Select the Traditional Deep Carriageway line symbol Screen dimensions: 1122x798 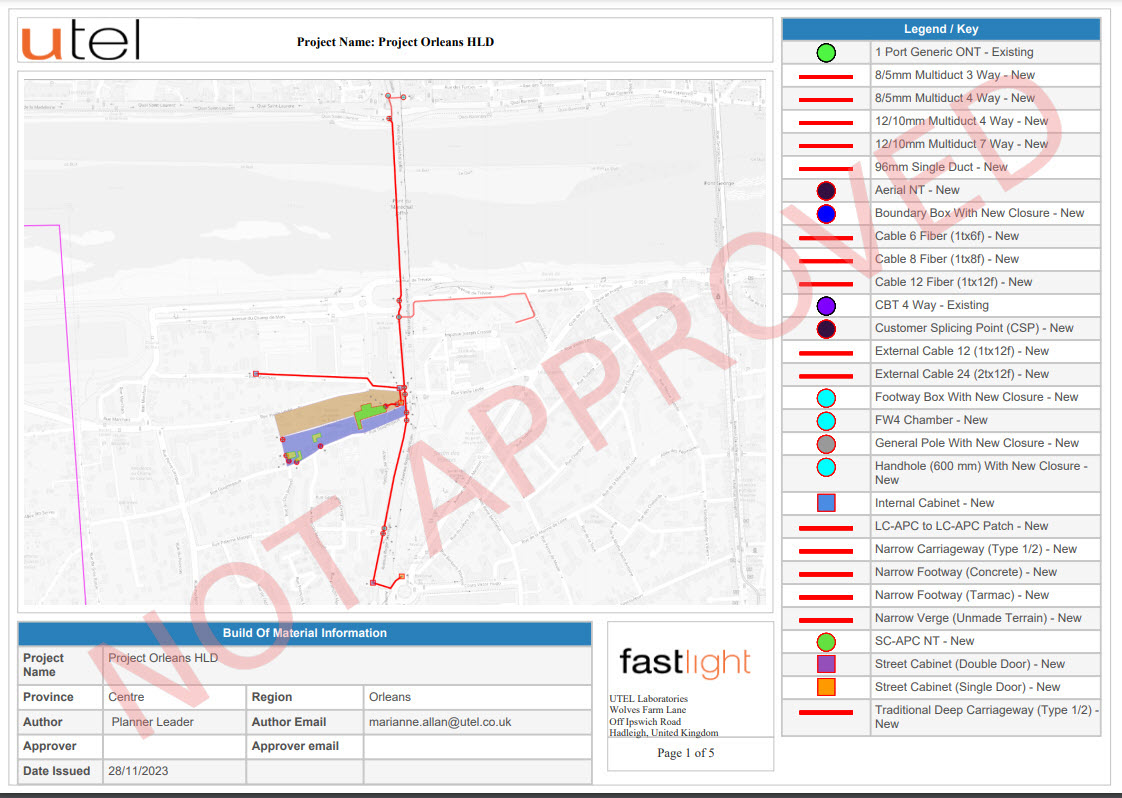click(x=826, y=712)
